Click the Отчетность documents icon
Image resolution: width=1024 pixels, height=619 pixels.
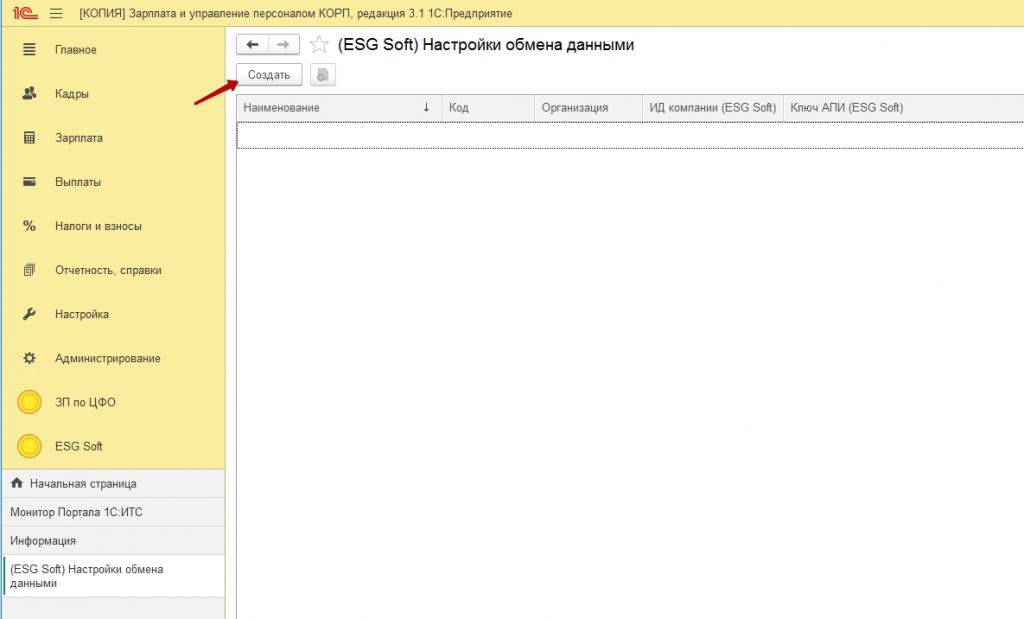[x=29, y=270]
